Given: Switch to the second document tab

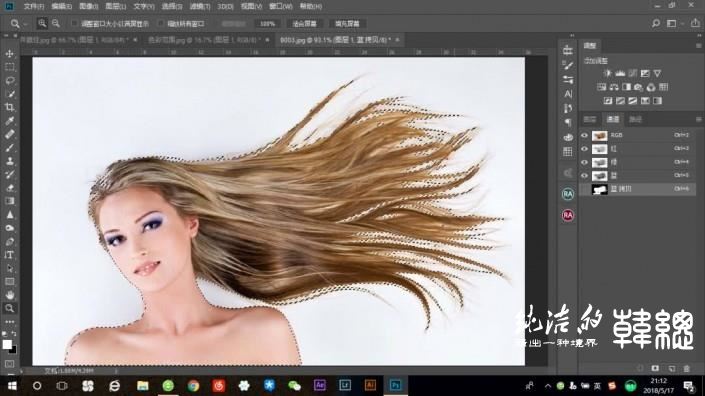Looking at the screenshot, I should click(205, 40).
